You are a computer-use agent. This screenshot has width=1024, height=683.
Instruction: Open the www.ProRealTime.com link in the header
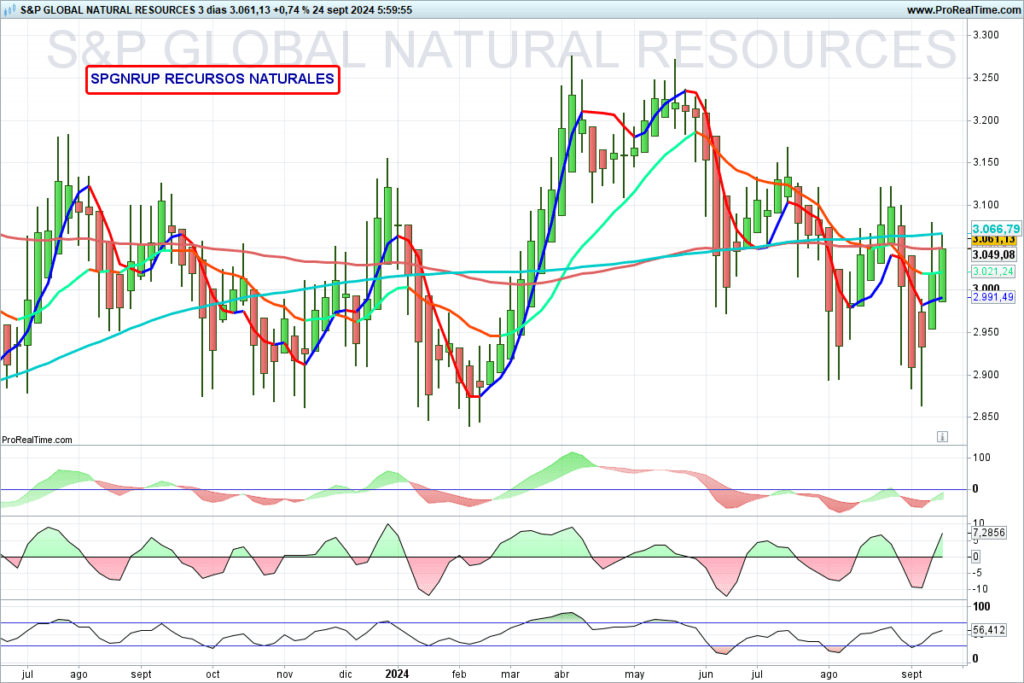pos(963,10)
